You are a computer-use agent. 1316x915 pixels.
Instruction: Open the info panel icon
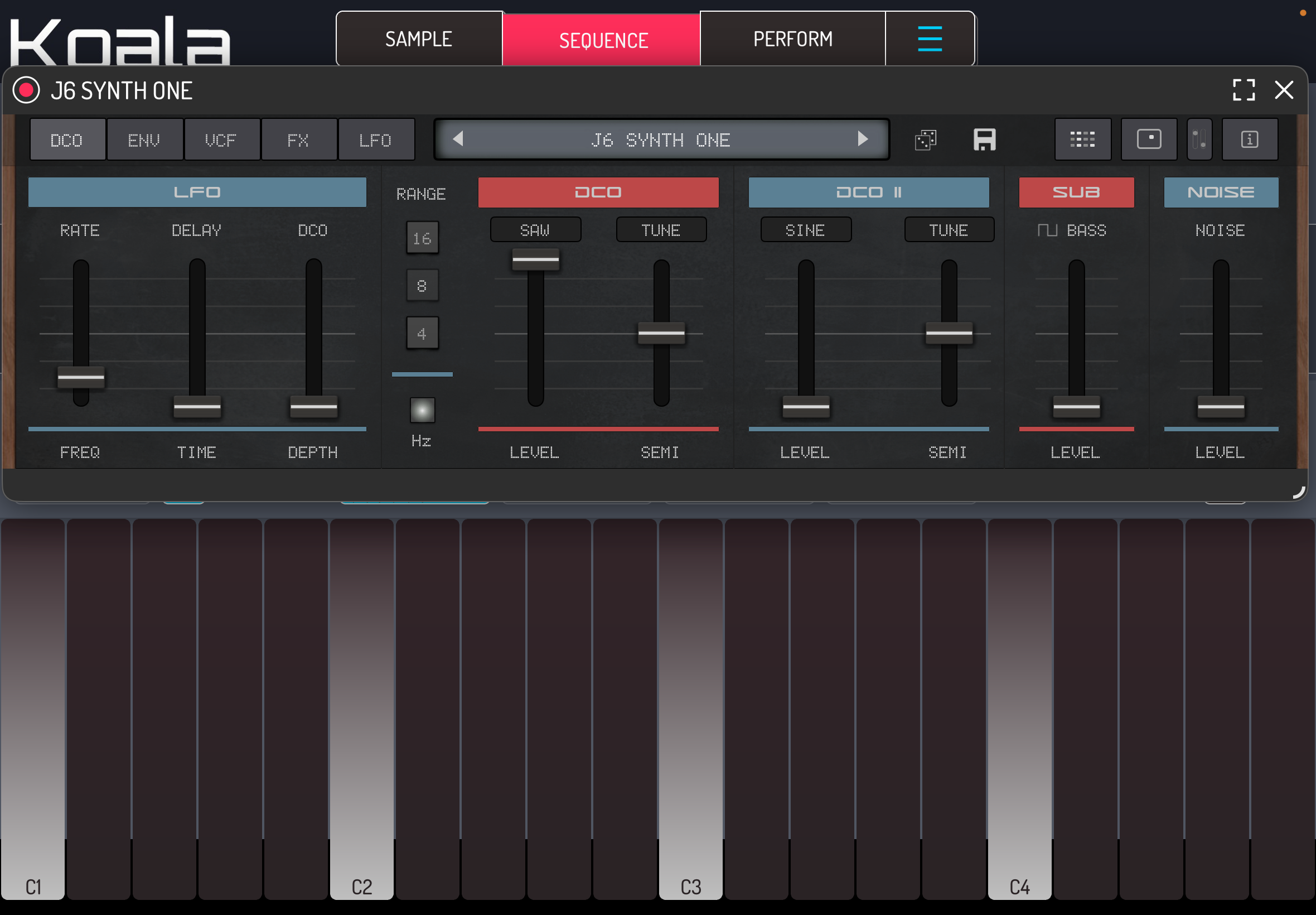[1249, 139]
